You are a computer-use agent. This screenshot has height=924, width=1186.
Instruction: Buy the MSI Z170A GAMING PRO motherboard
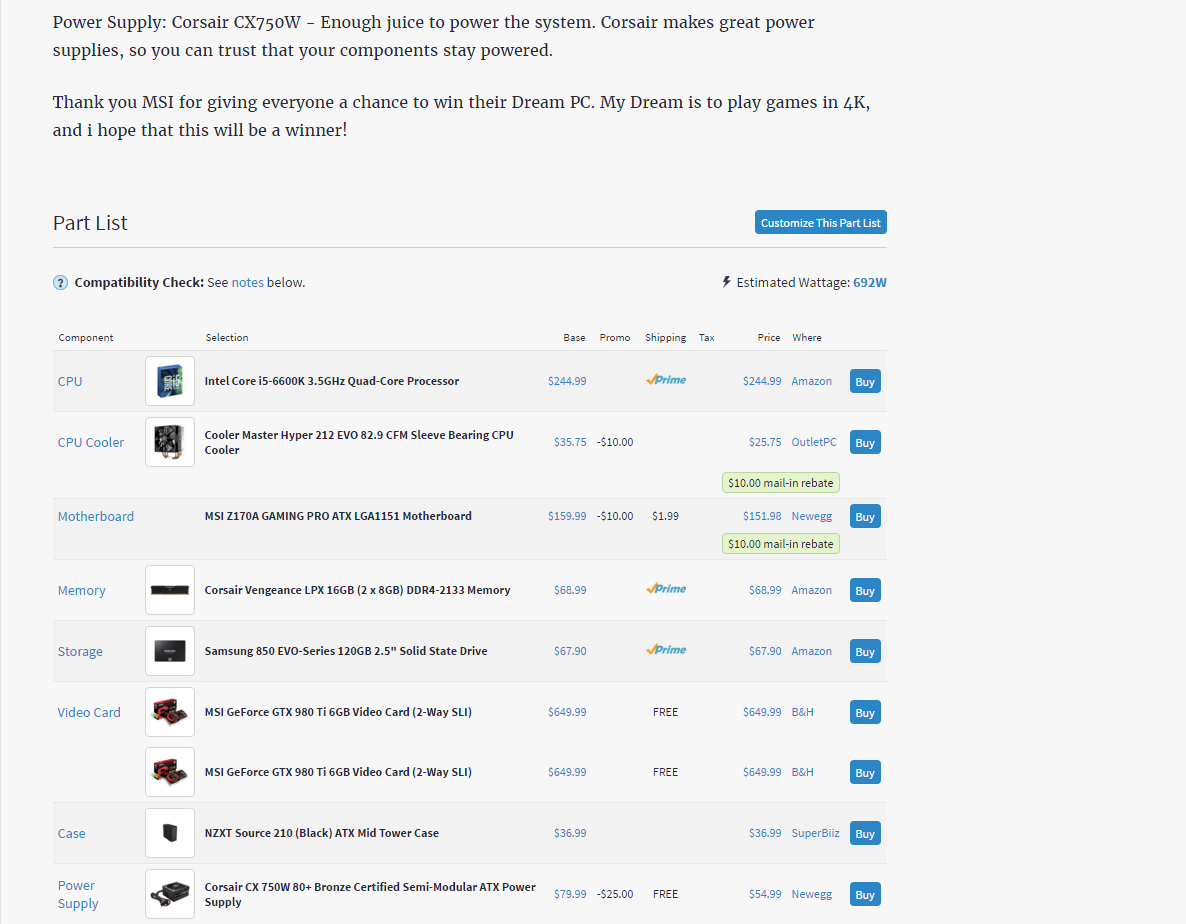point(865,517)
